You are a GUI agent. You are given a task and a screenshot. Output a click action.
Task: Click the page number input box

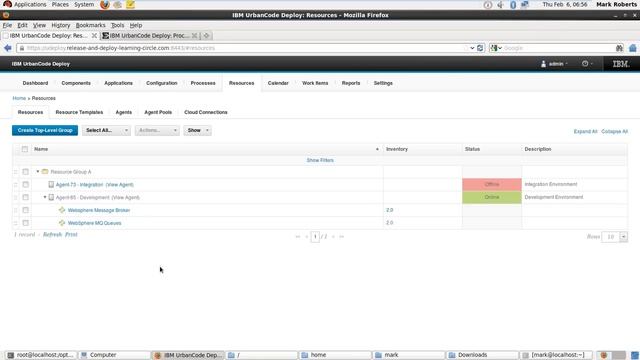[x=315, y=237]
